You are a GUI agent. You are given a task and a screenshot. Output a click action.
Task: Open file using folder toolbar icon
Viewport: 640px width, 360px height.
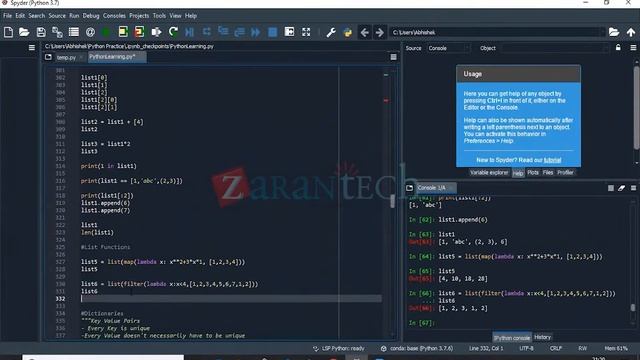tap(24, 32)
